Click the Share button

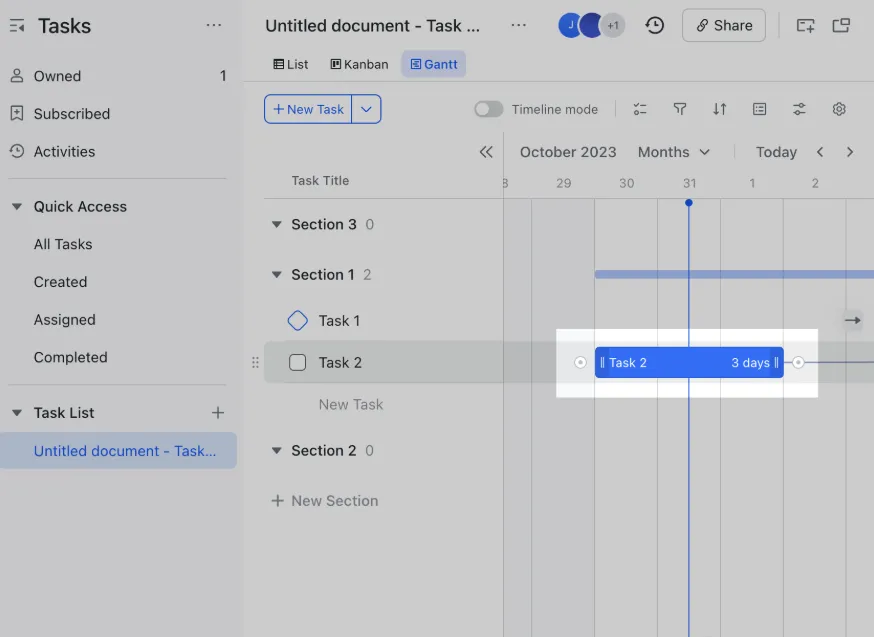(x=724, y=26)
